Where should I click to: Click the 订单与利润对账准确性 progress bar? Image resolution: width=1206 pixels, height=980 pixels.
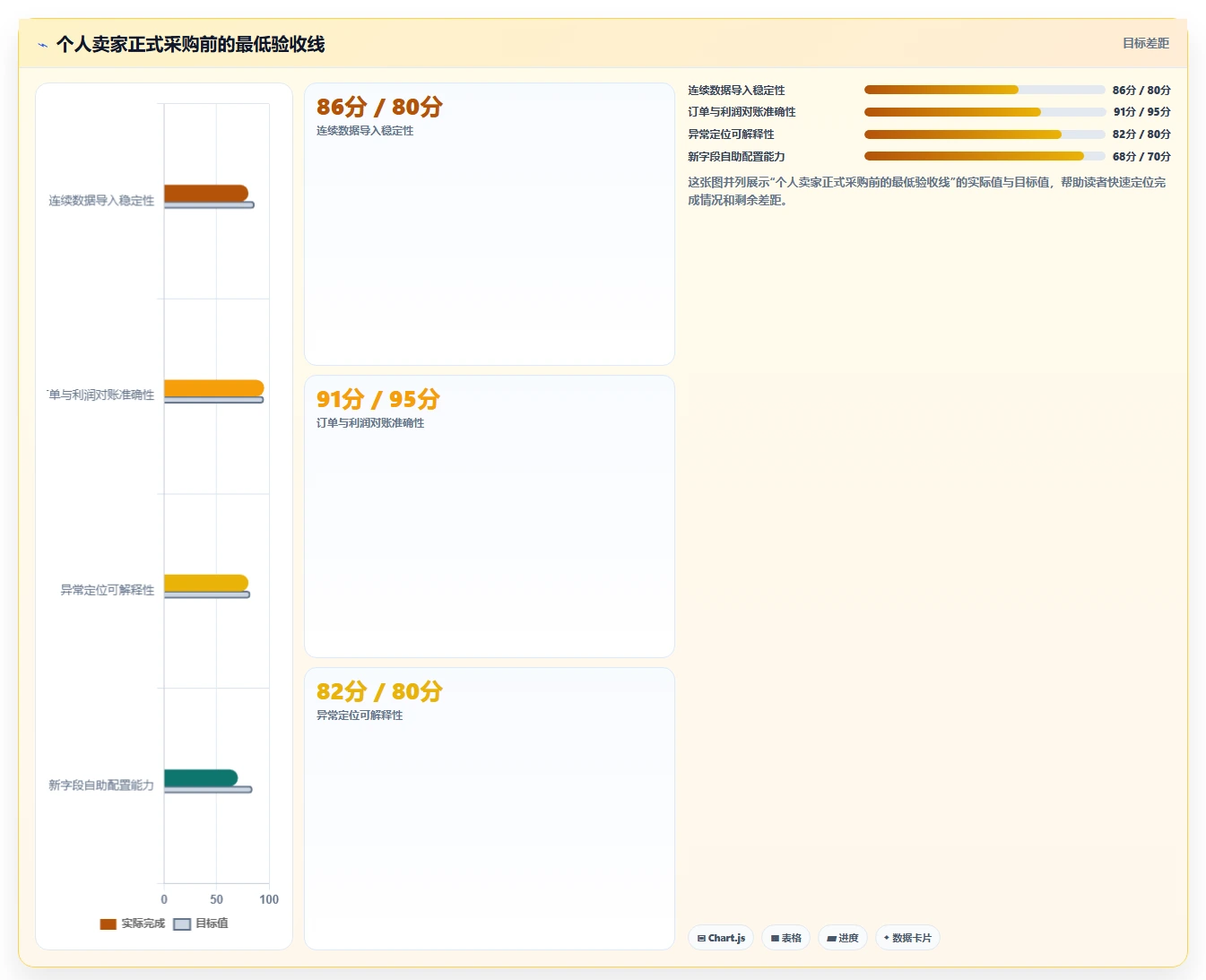pos(985,112)
